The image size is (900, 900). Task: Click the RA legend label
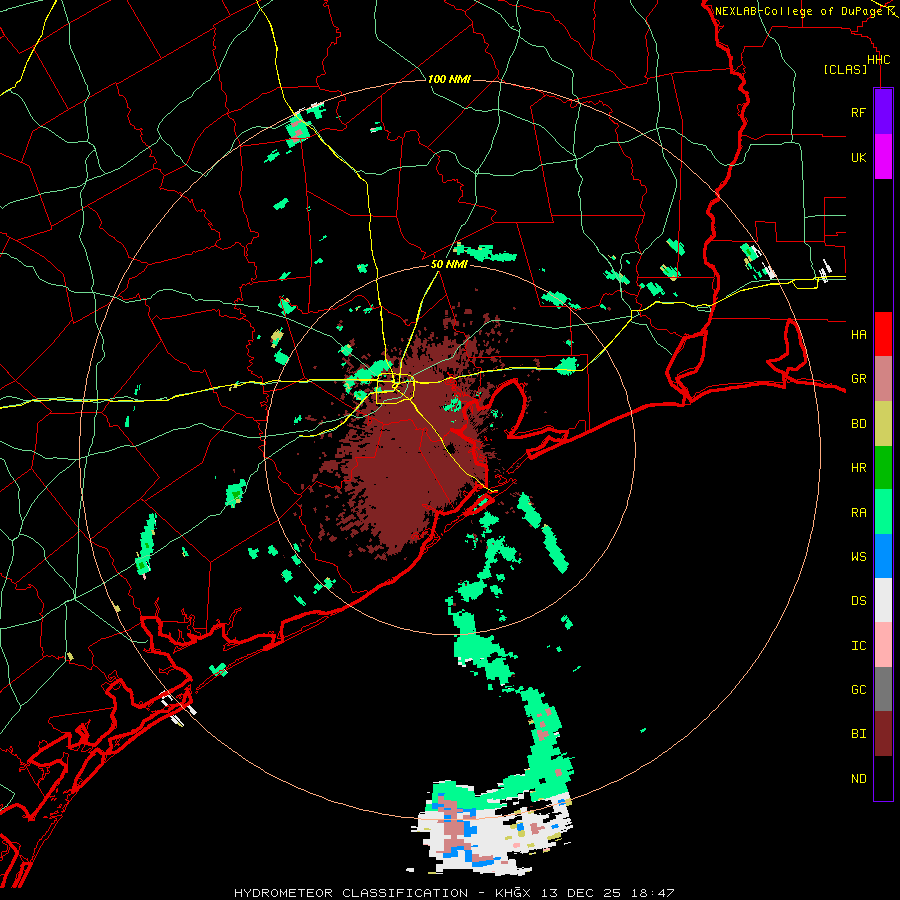pyautogui.click(x=858, y=512)
